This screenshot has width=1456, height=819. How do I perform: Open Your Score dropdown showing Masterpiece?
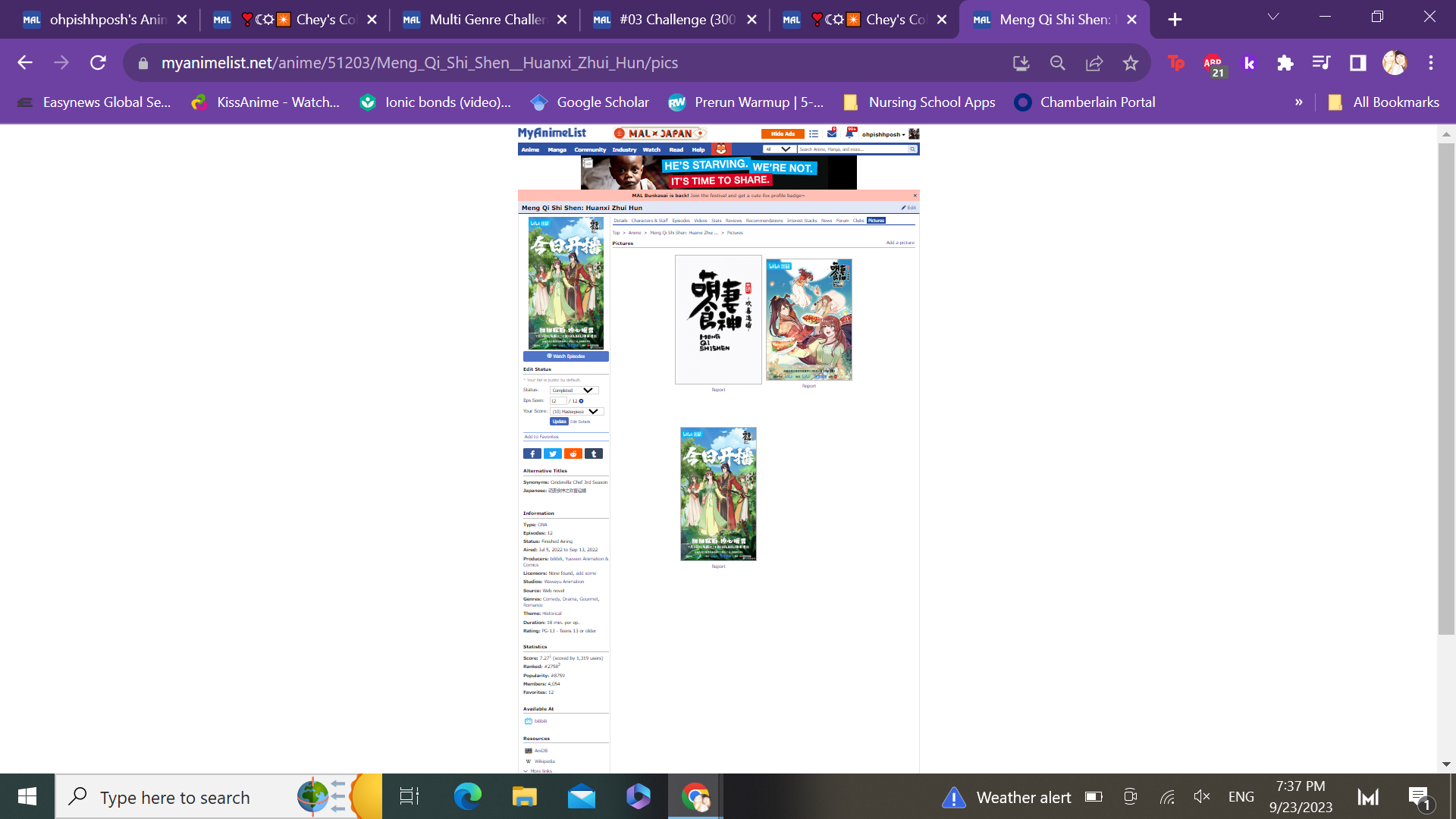(576, 412)
